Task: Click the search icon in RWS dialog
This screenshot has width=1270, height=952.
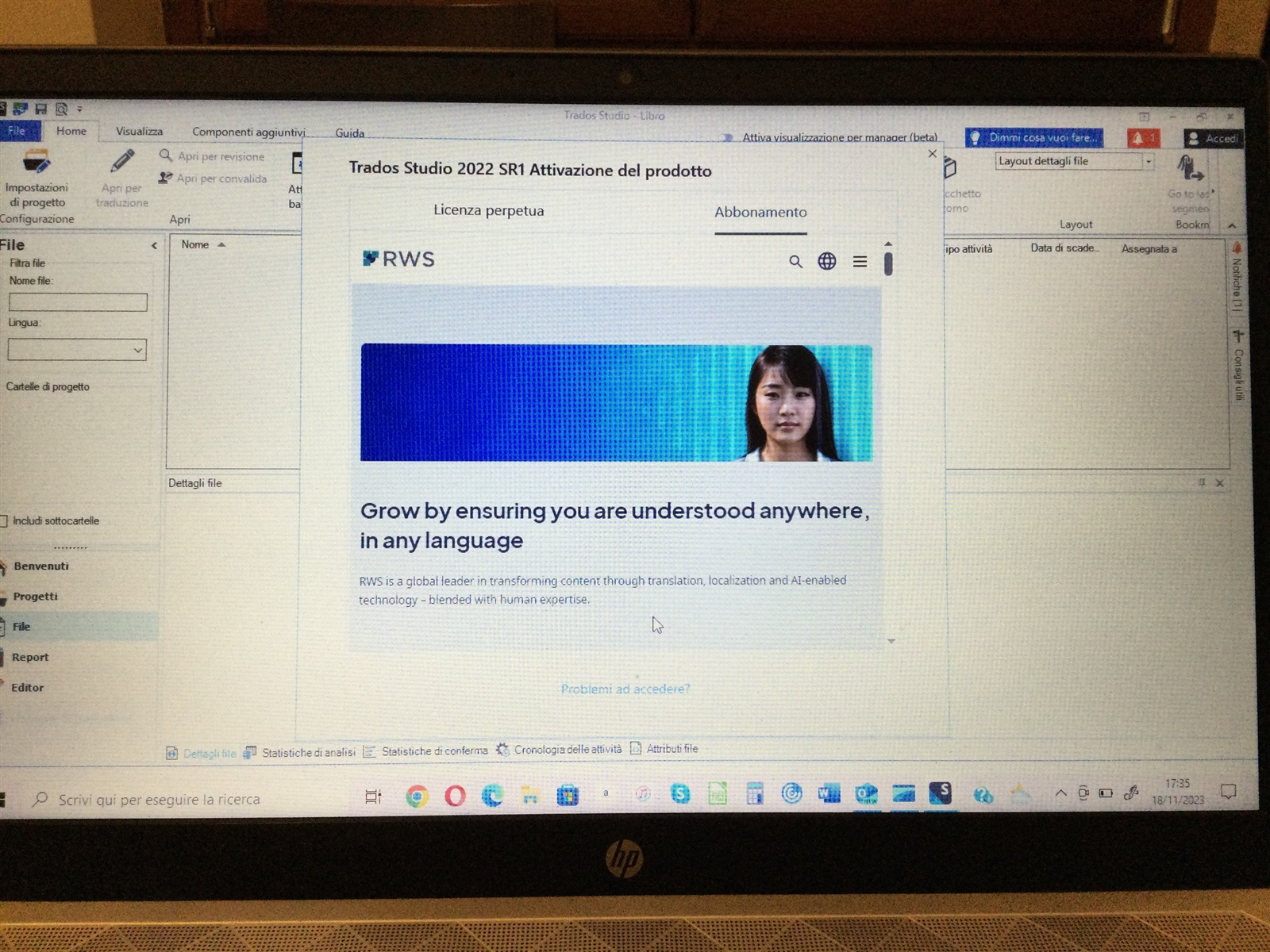Action: tap(795, 260)
